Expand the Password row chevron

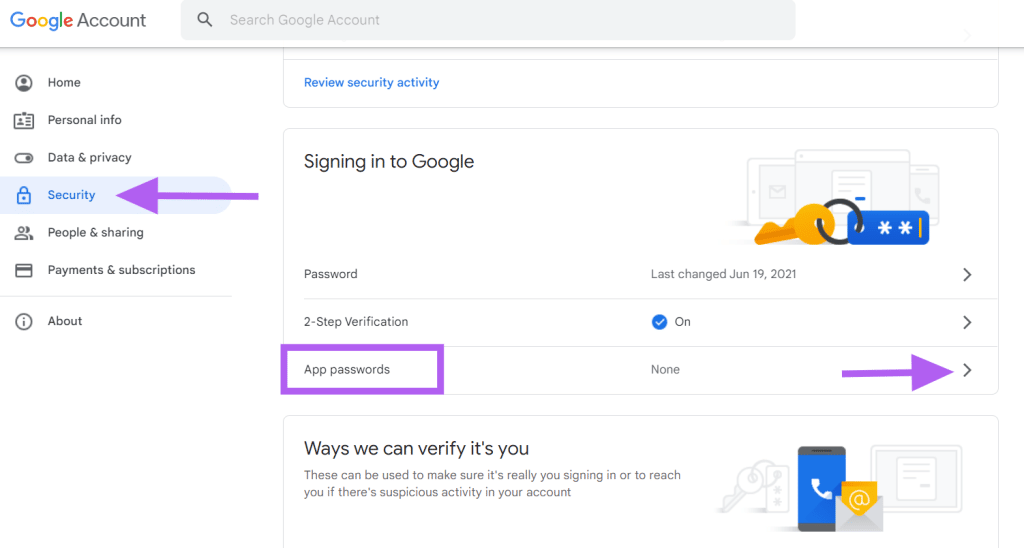pyautogui.click(x=967, y=275)
